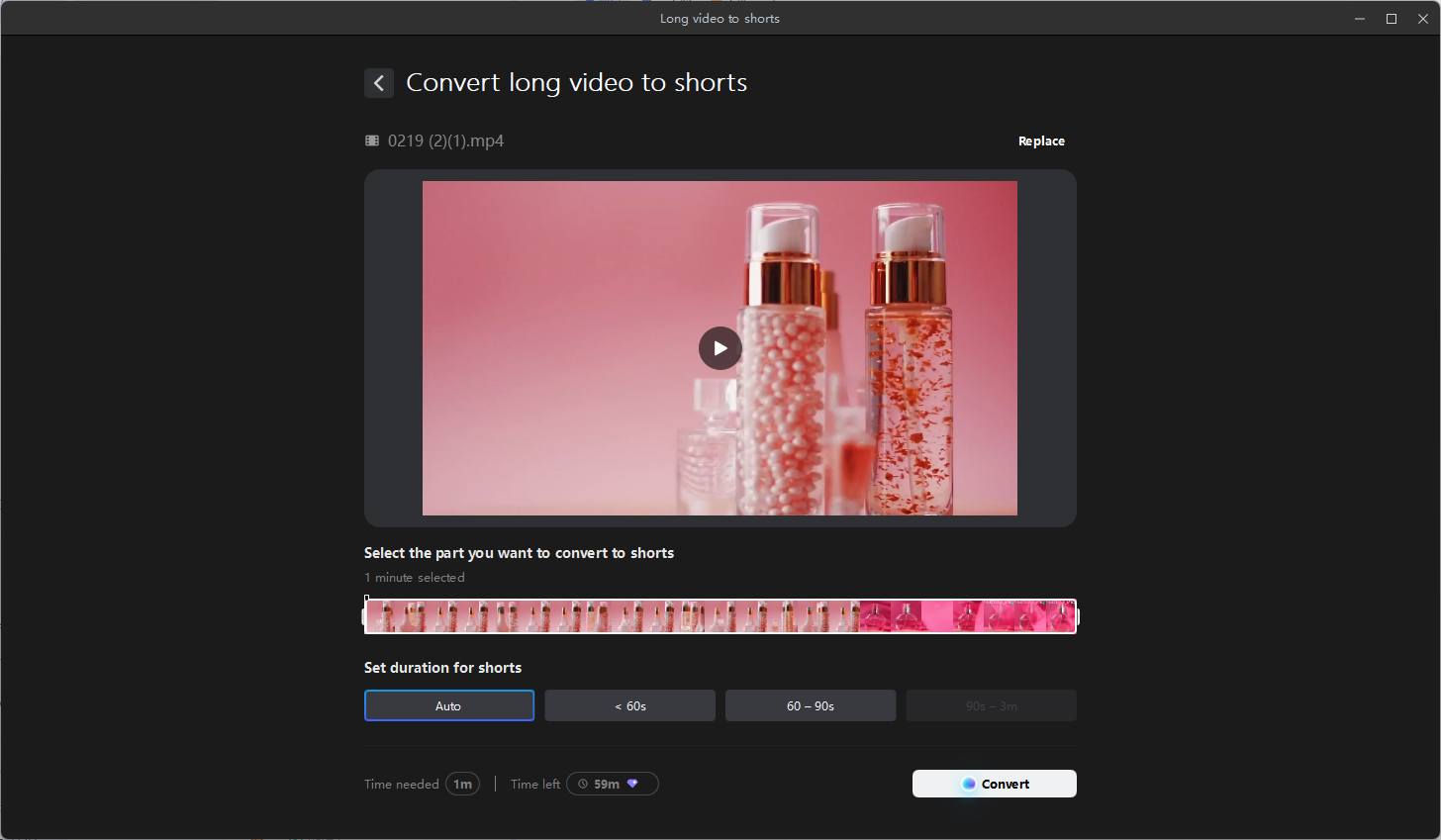Replace the uploaded video
1441x840 pixels.
(1041, 140)
